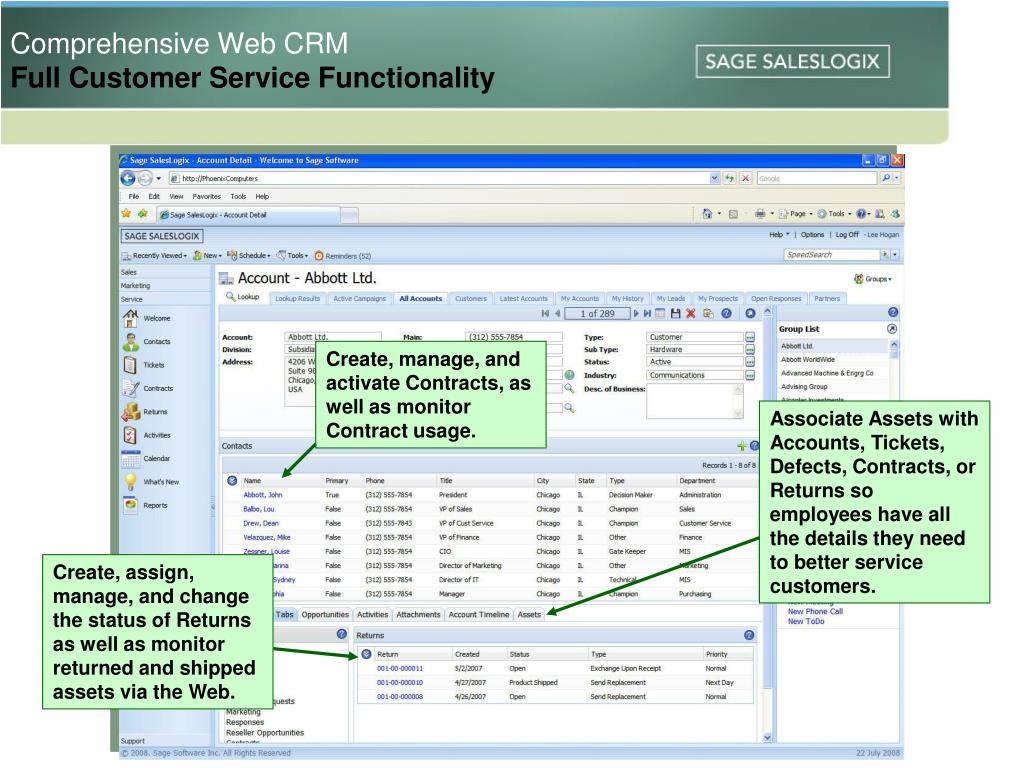Open help icon in account detail toolbar
The width and height of the screenshot is (1024, 768).
[x=726, y=314]
